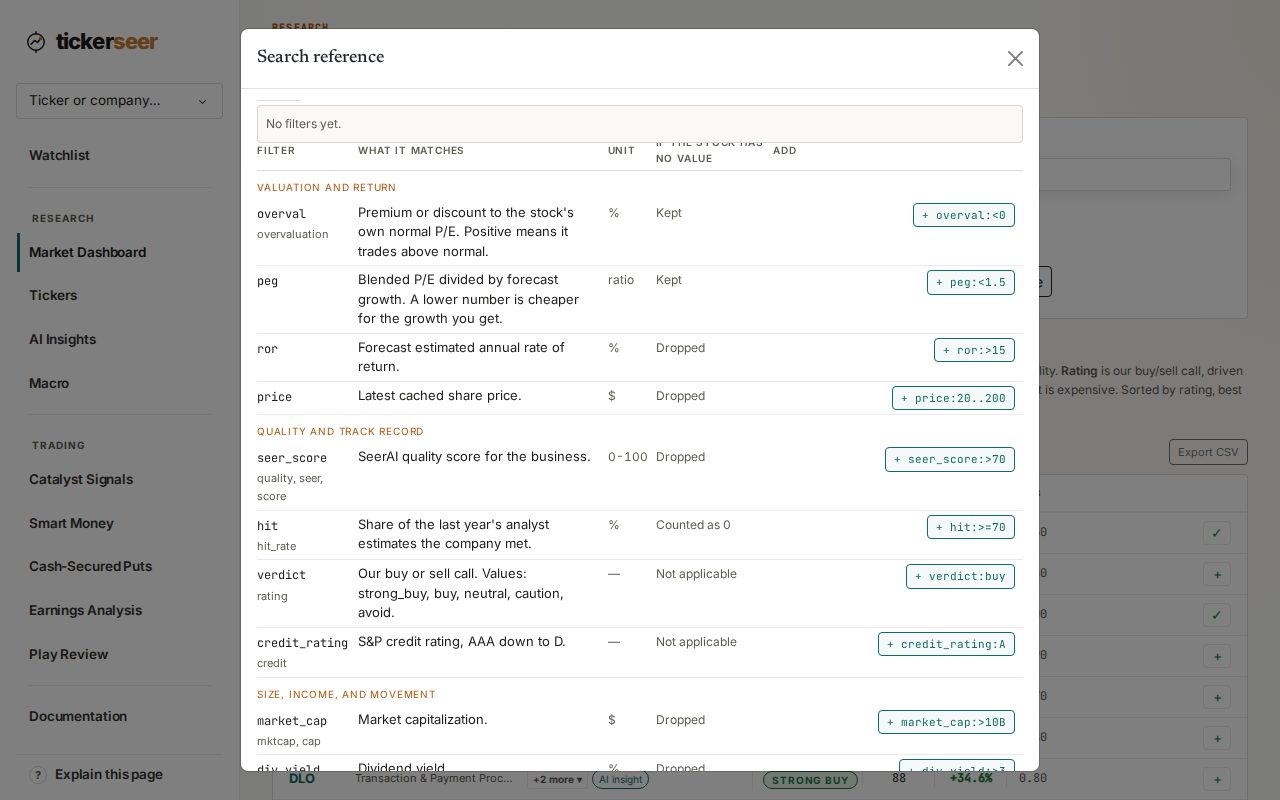Expand the +2 more tags dropdown
Viewport: 1280px width, 800px height.
(557, 780)
